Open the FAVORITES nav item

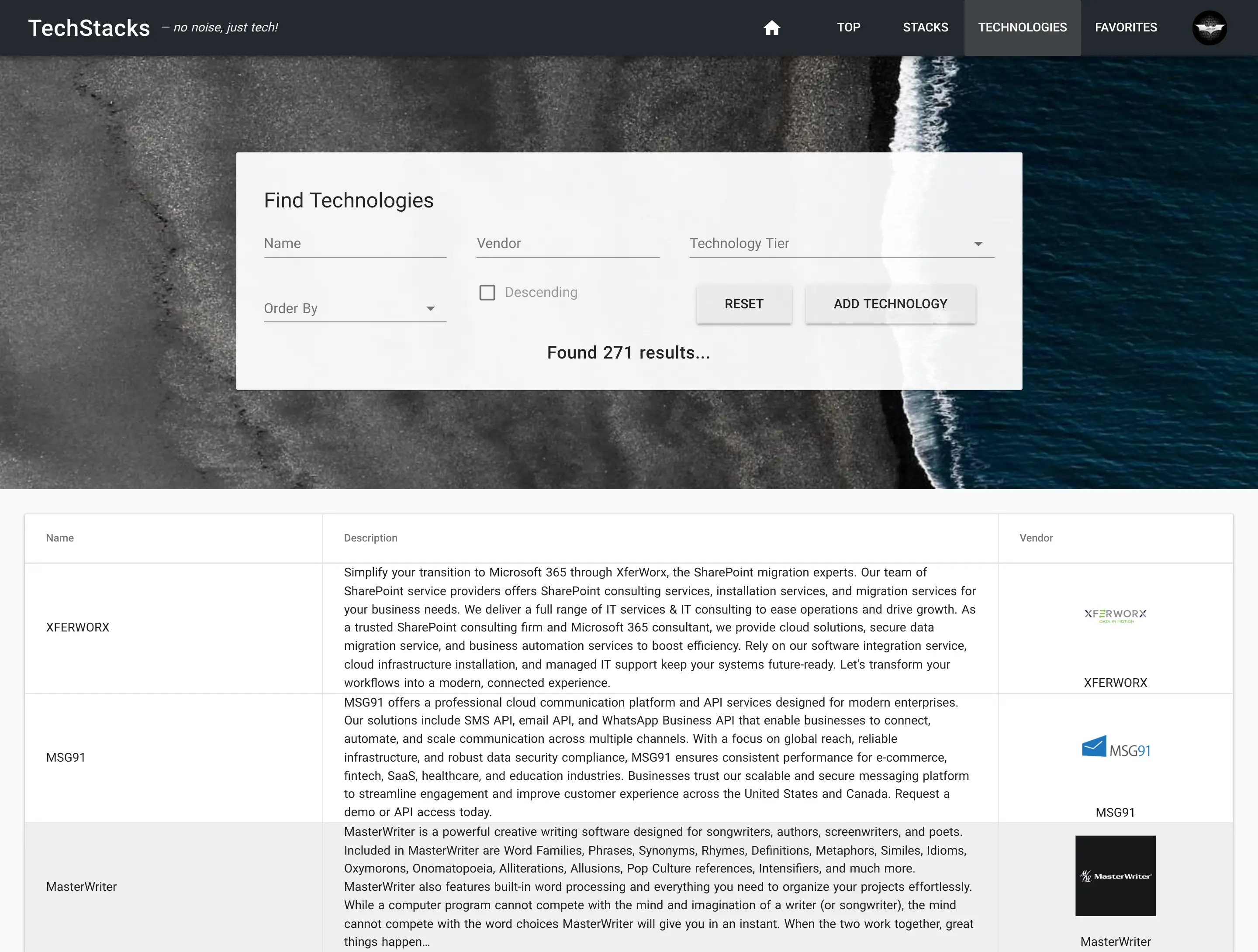[1126, 28]
